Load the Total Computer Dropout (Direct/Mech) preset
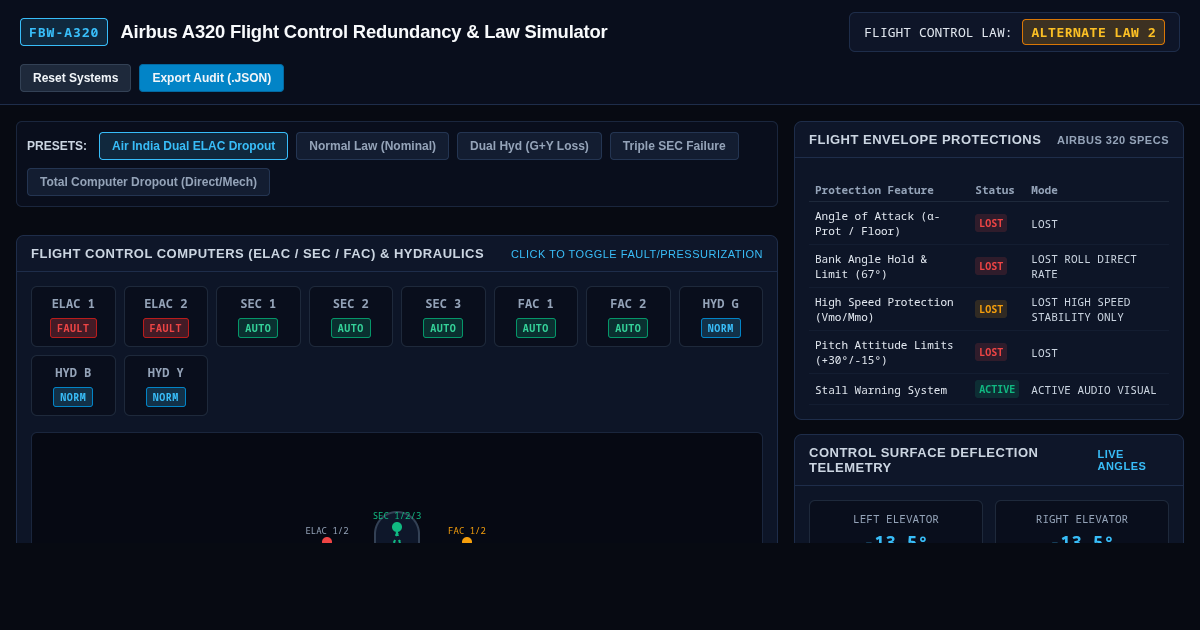1200x630 pixels. pyautogui.click(x=148, y=182)
